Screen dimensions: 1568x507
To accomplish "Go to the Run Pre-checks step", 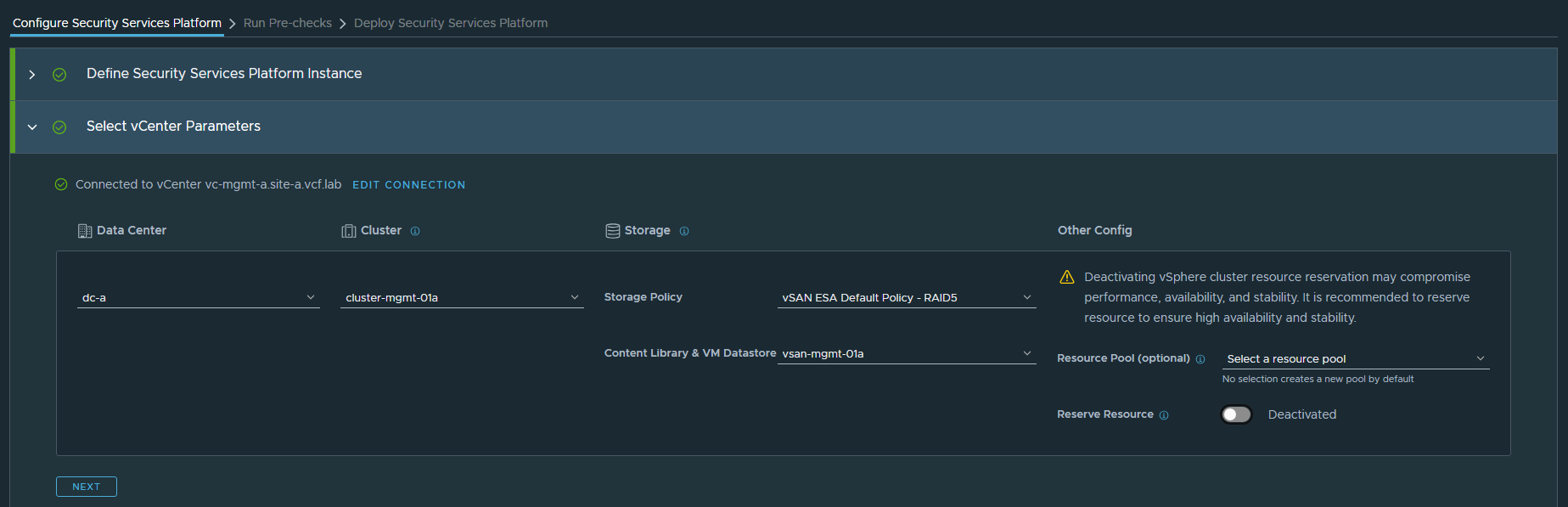I will (x=287, y=23).
